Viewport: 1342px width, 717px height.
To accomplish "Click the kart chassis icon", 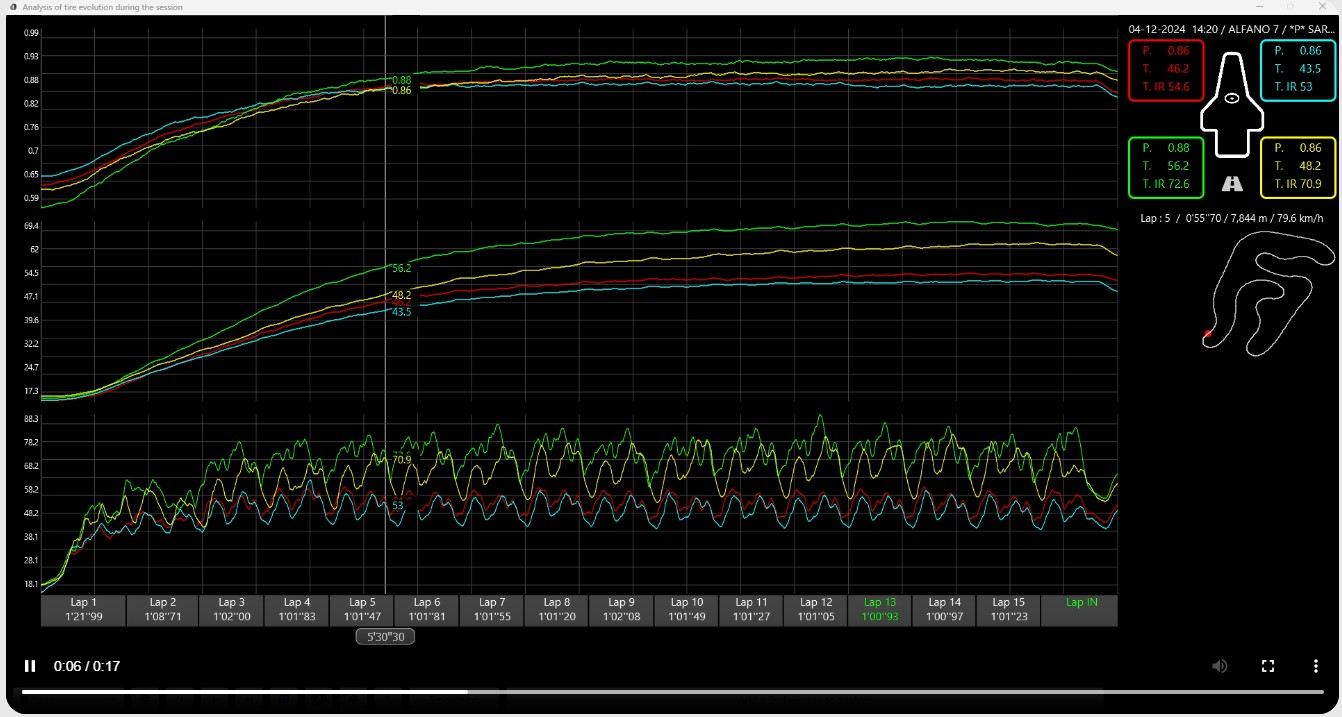I will (x=1232, y=105).
